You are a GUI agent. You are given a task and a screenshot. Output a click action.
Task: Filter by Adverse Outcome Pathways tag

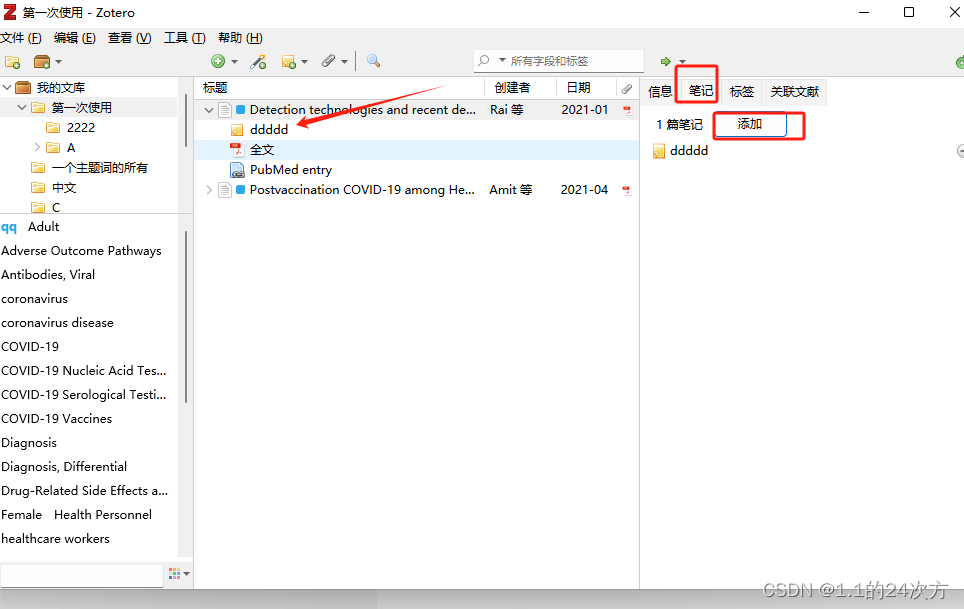click(81, 251)
